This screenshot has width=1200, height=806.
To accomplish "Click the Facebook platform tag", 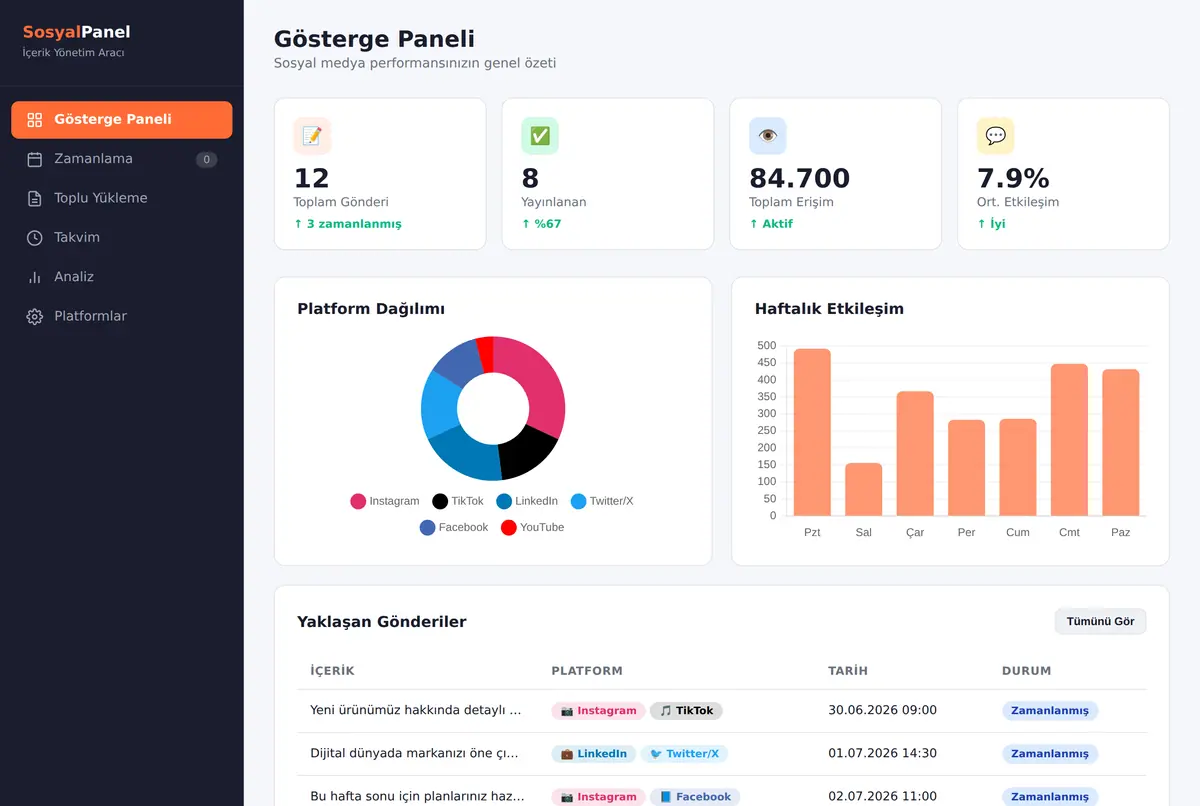I will 695,797.
